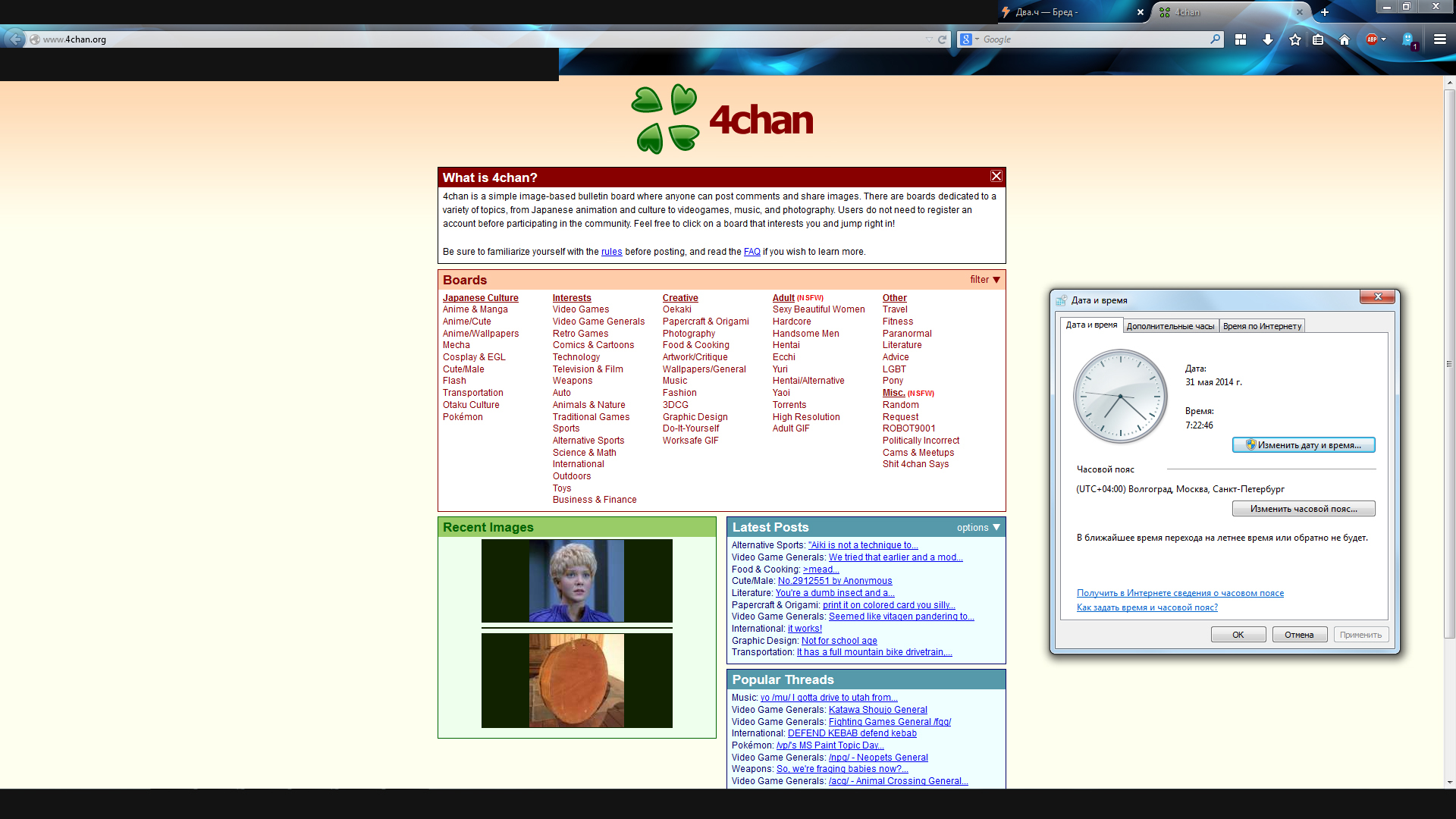Open the online time zone info link
The image size is (1456, 819).
[1180, 593]
